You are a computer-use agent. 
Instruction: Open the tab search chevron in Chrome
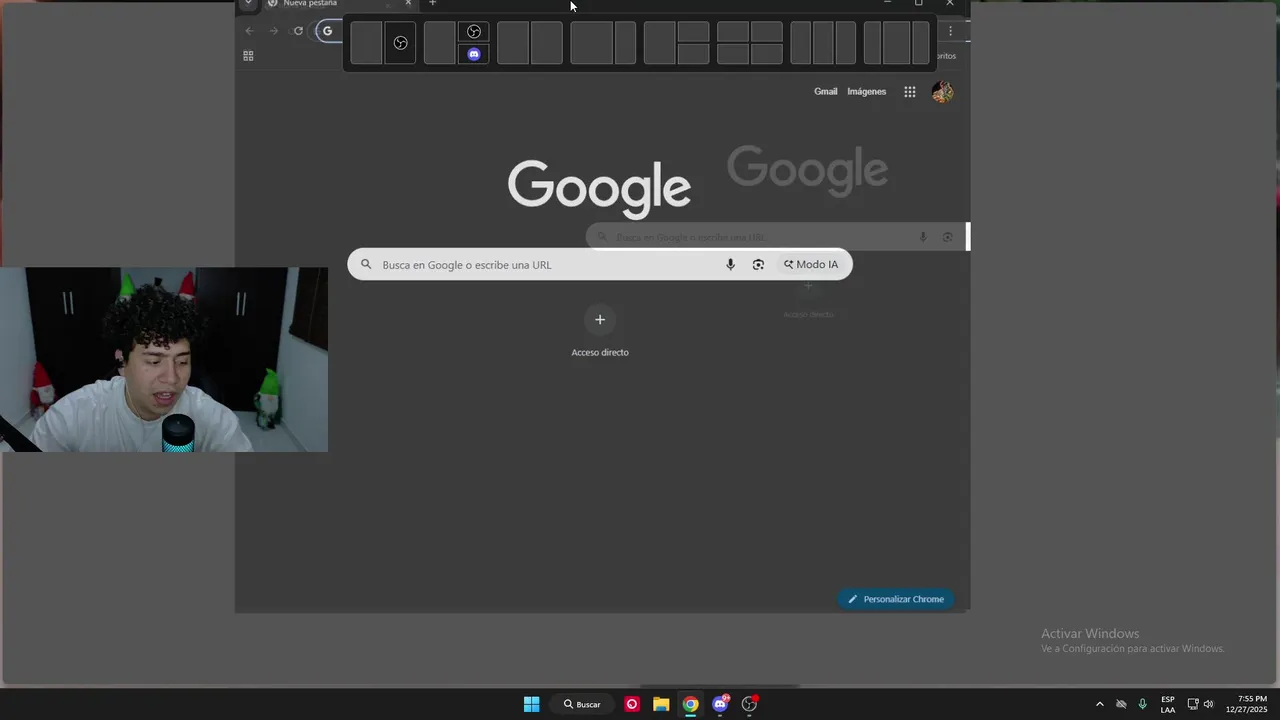(249, 3)
